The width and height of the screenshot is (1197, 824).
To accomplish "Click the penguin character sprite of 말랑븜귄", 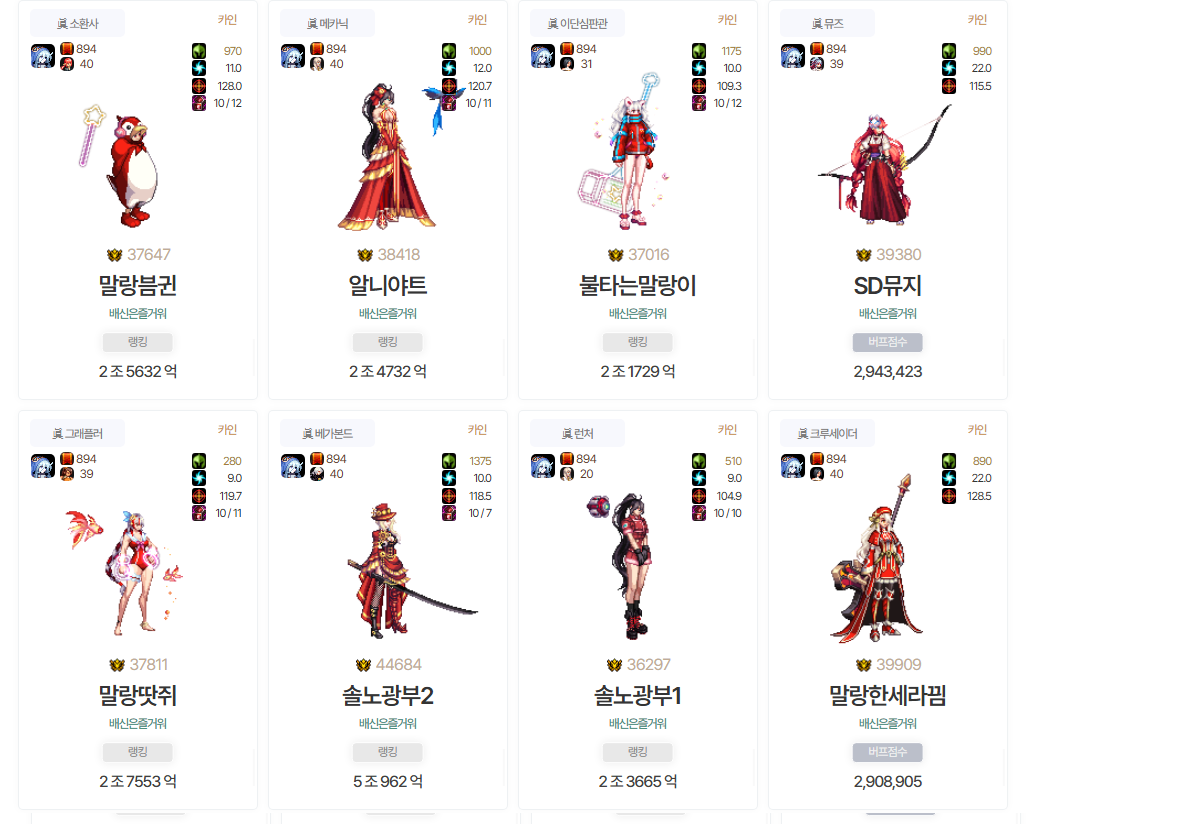I will (x=132, y=170).
